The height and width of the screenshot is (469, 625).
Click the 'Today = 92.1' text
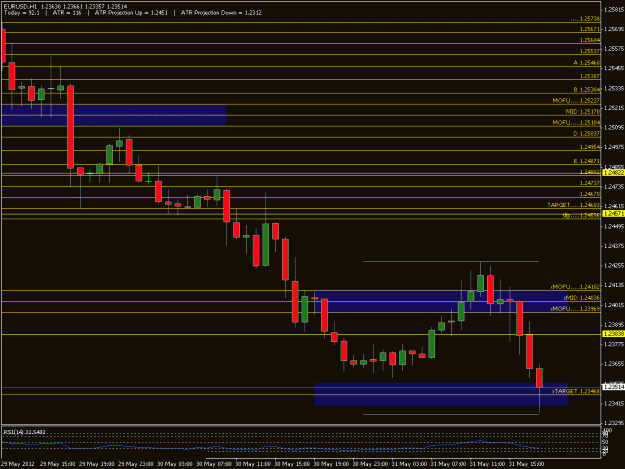[x=22, y=13]
